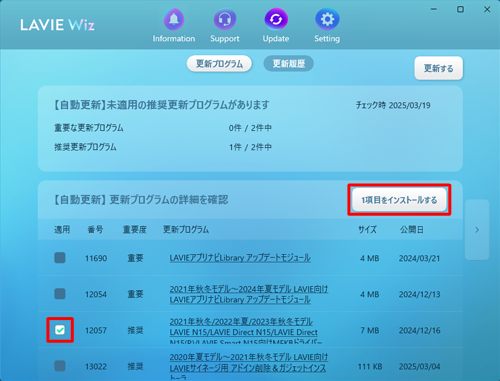Check the box for update 12054

[60, 294]
